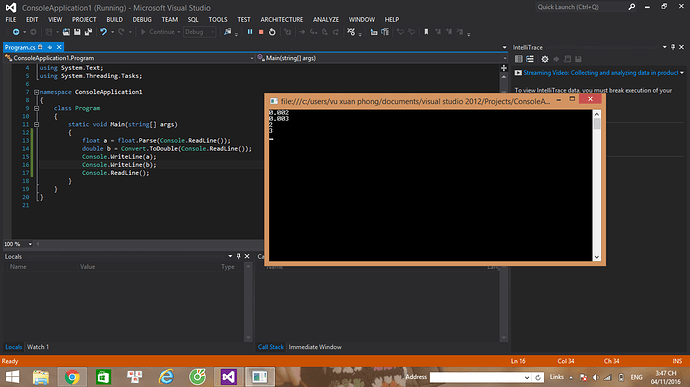
Task: Open the FILE menu
Action: tap(11, 19)
